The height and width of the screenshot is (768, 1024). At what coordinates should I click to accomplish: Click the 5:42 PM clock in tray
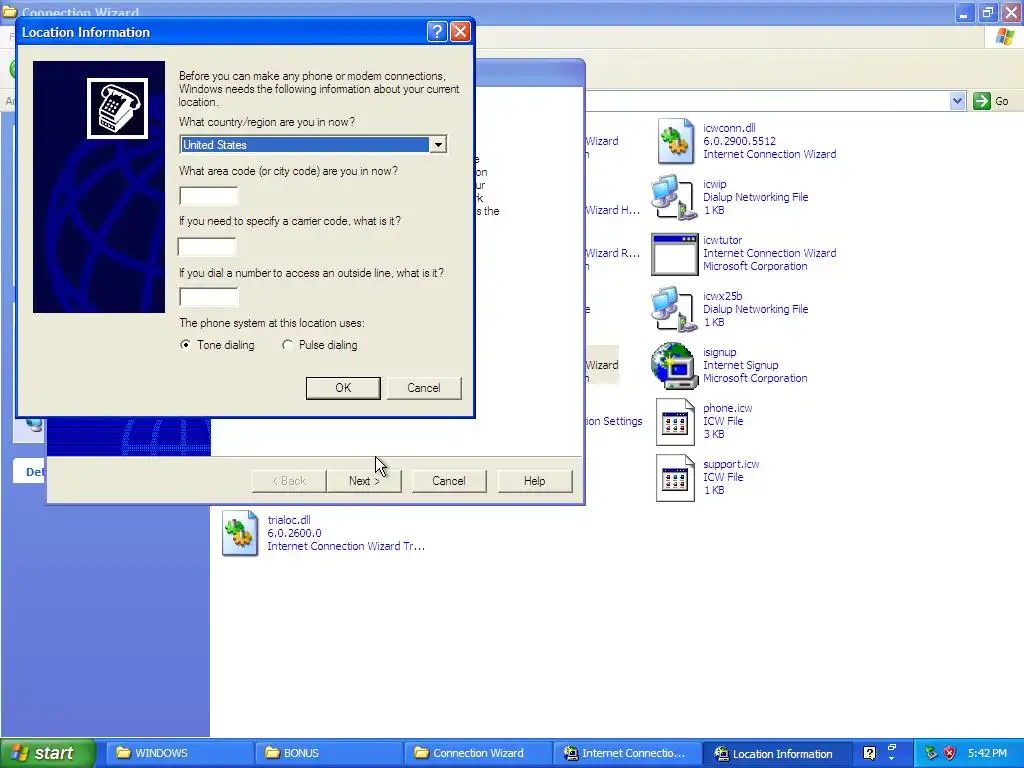(x=987, y=753)
